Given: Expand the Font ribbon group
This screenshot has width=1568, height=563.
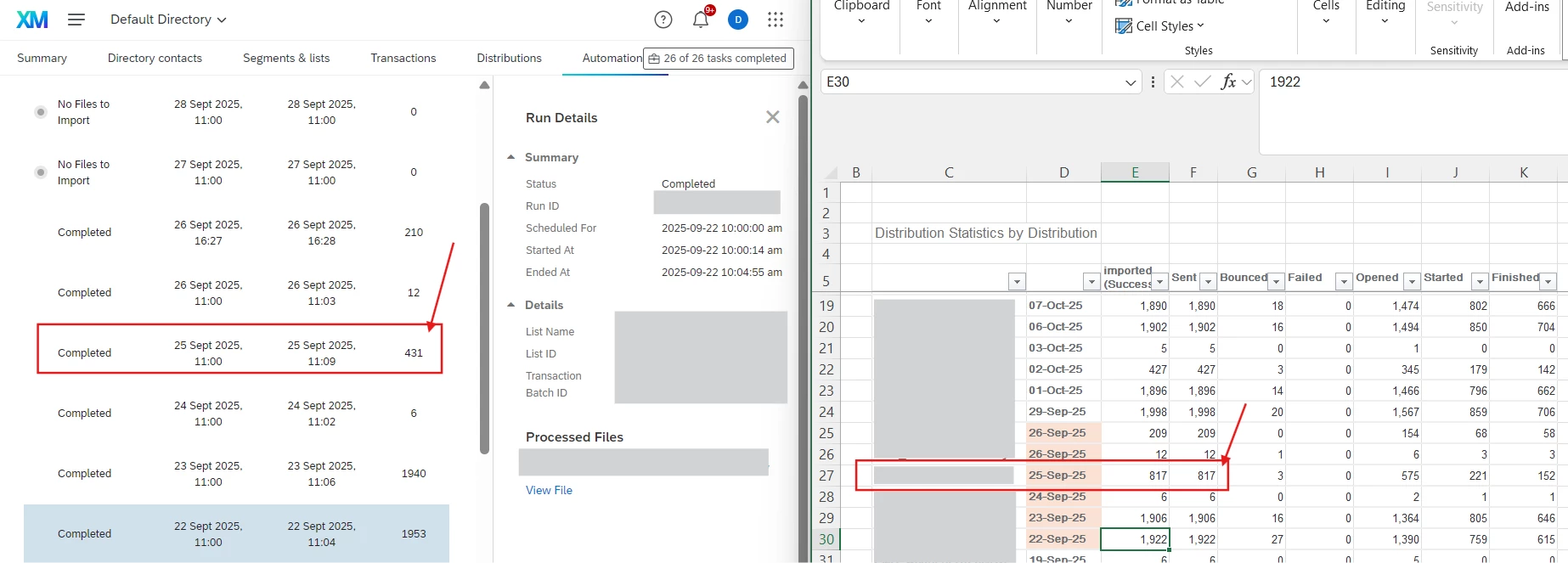Looking at the screenshot, I should coord(928,21).
